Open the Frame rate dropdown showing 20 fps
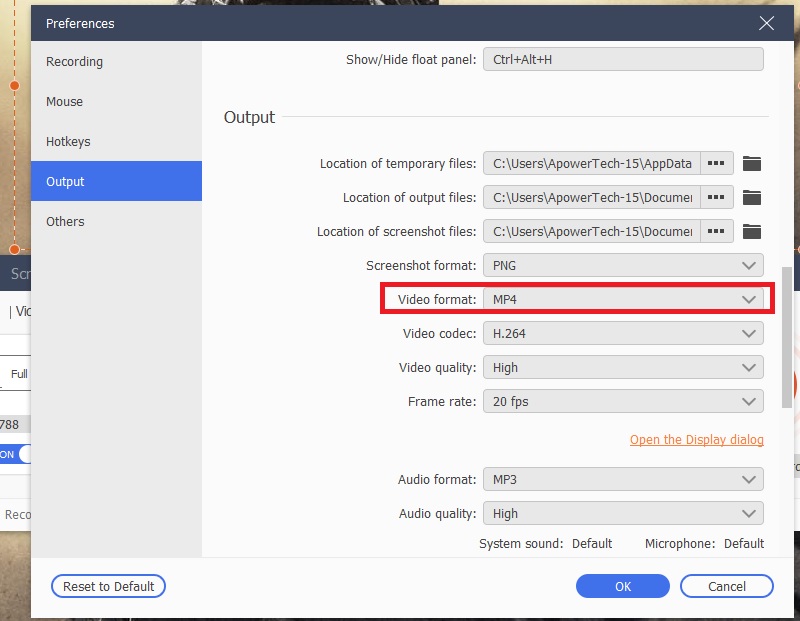 (x=623, y=402)
